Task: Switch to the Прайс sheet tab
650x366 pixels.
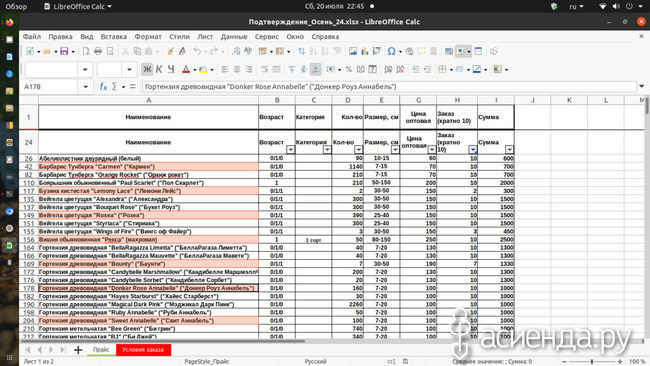Action: [x=101, y=349]
